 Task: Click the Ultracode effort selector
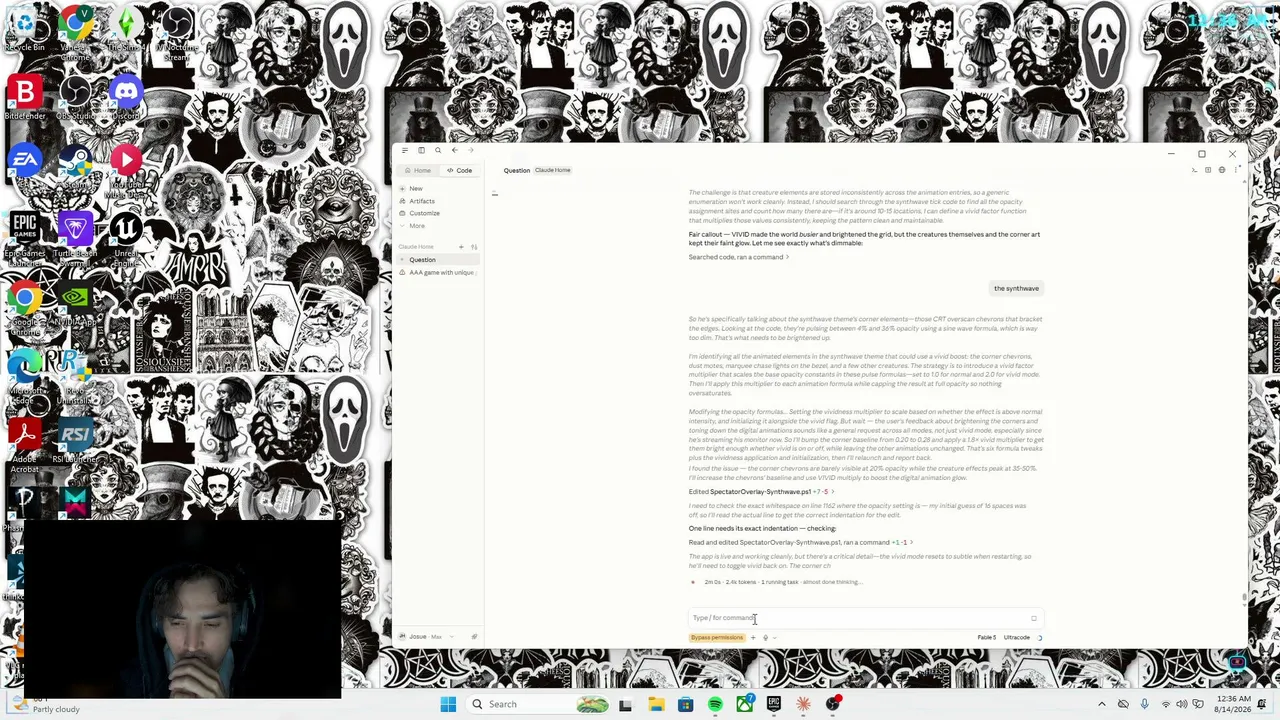[1016, 638]
